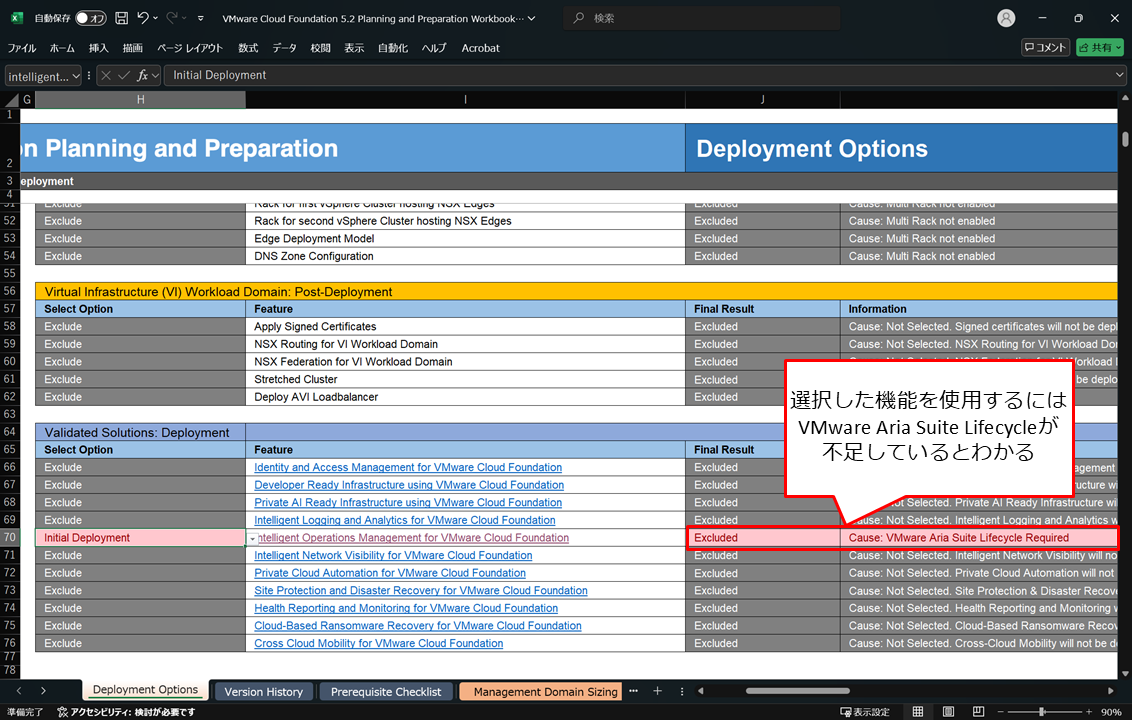
Task: Select the 数式 ribbon tab
Action: [x=248, y=48]
